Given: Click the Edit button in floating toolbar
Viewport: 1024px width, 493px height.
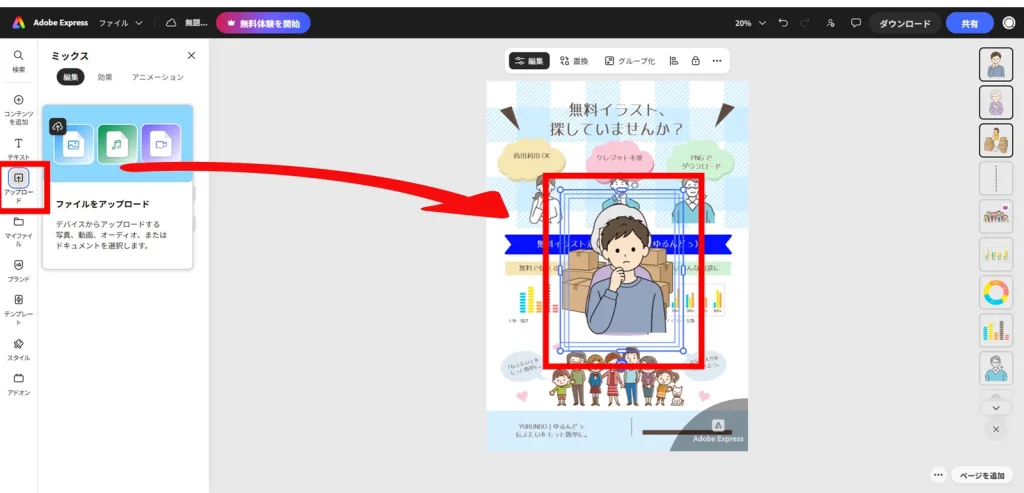Looking at the screenshot, I should tap(530, 61).
